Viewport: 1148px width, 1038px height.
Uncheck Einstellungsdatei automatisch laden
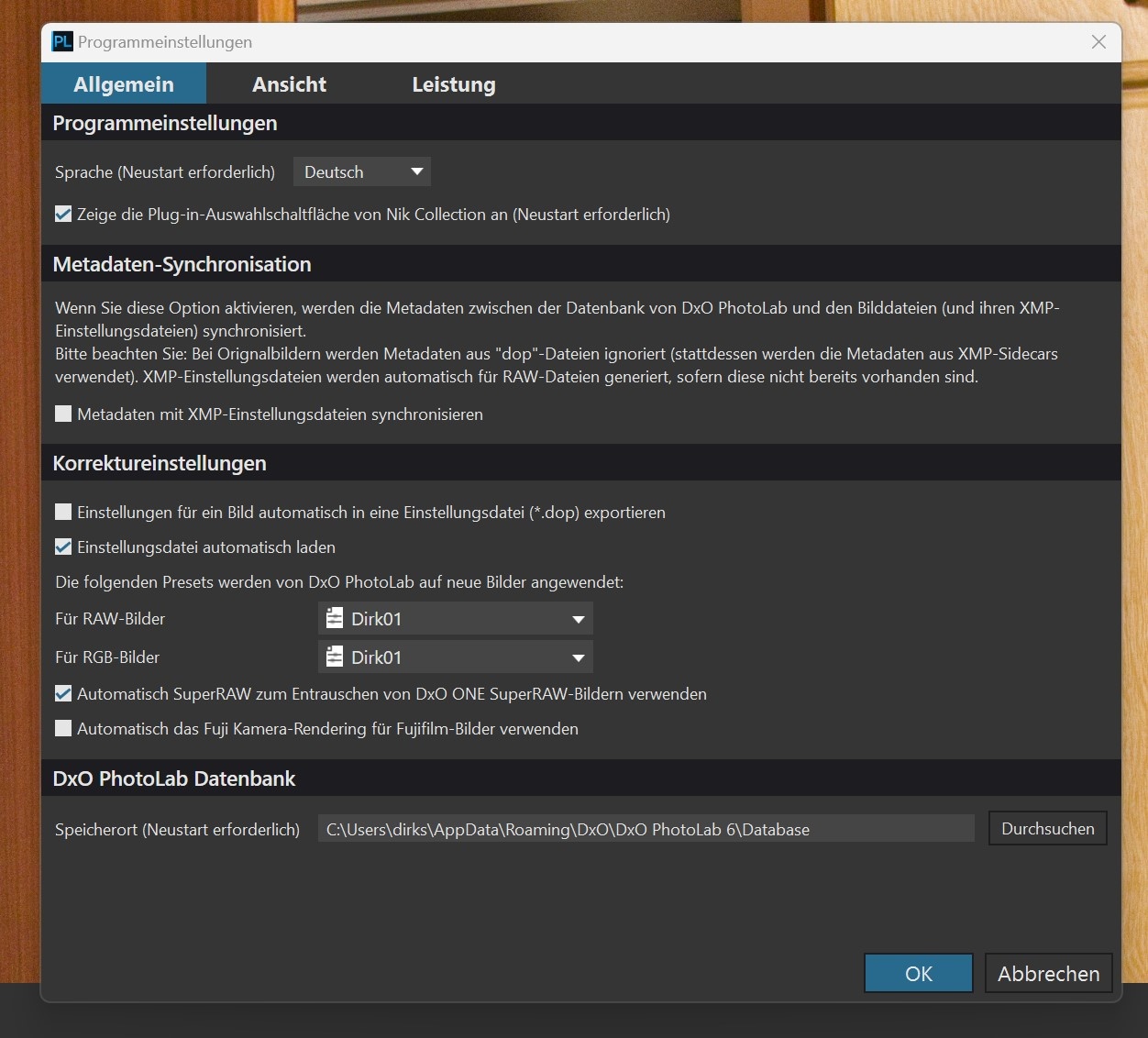[x=63, y=547]
